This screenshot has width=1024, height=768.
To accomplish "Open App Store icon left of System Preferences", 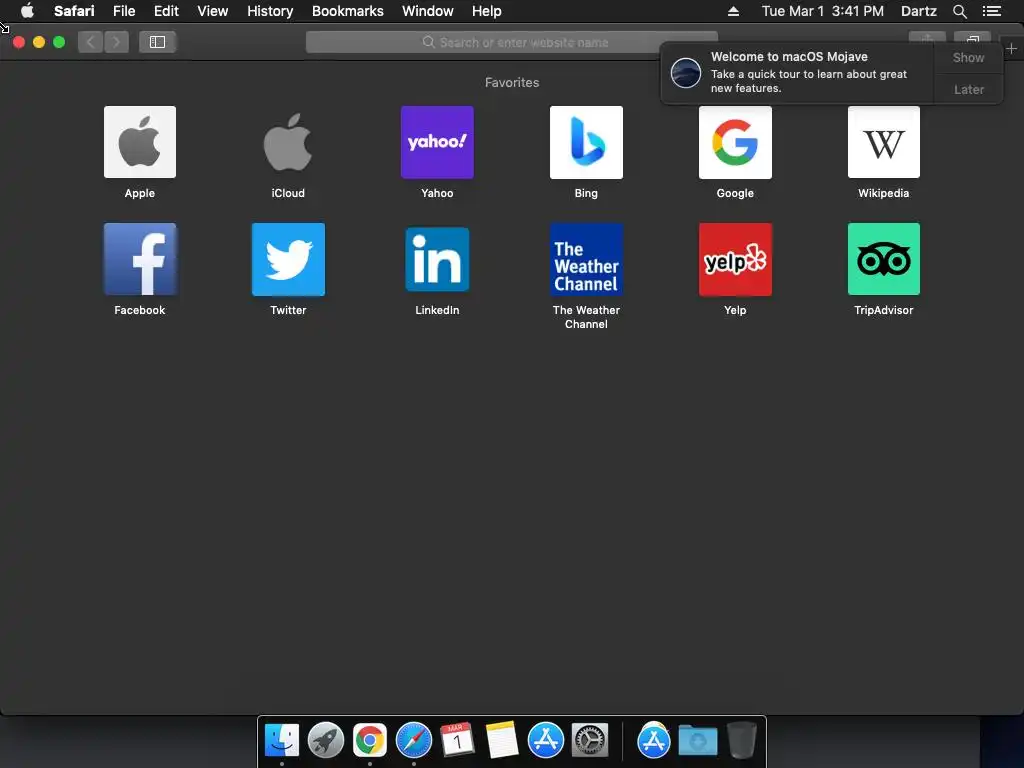I will coord(545,740).
